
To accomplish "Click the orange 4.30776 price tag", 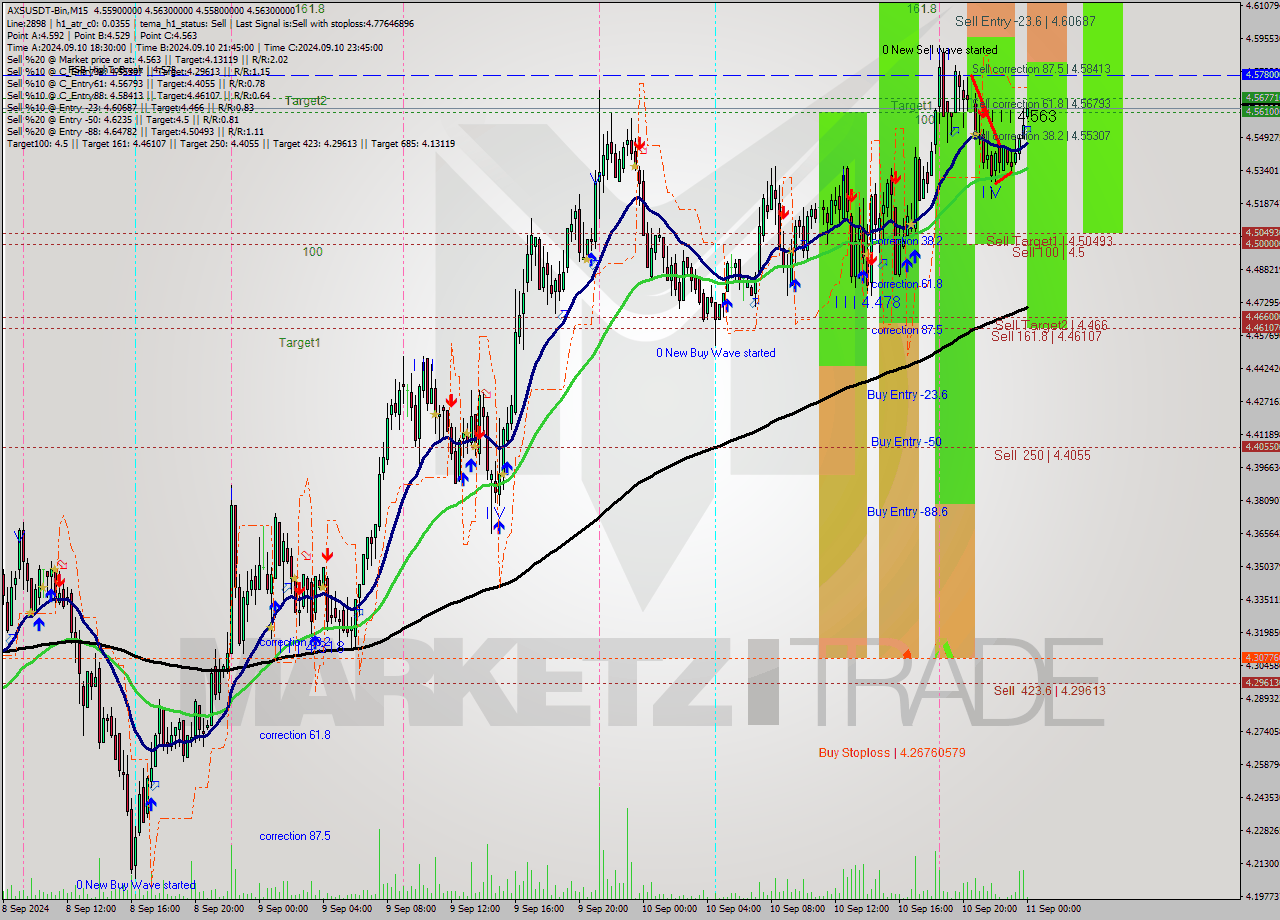I will click(1259, 657).
